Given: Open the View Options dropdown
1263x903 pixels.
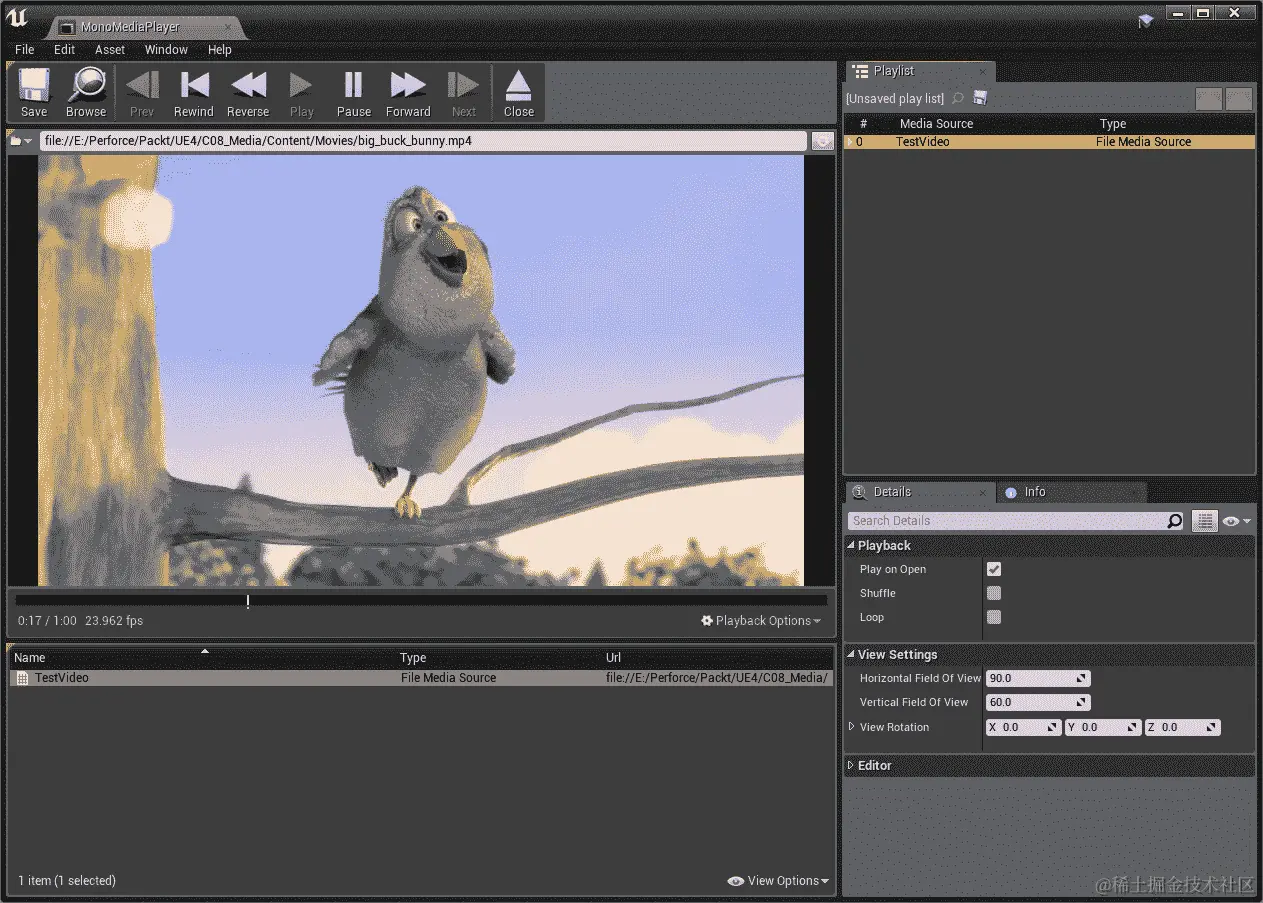Looking at the screenshot, I should [779, 880].
